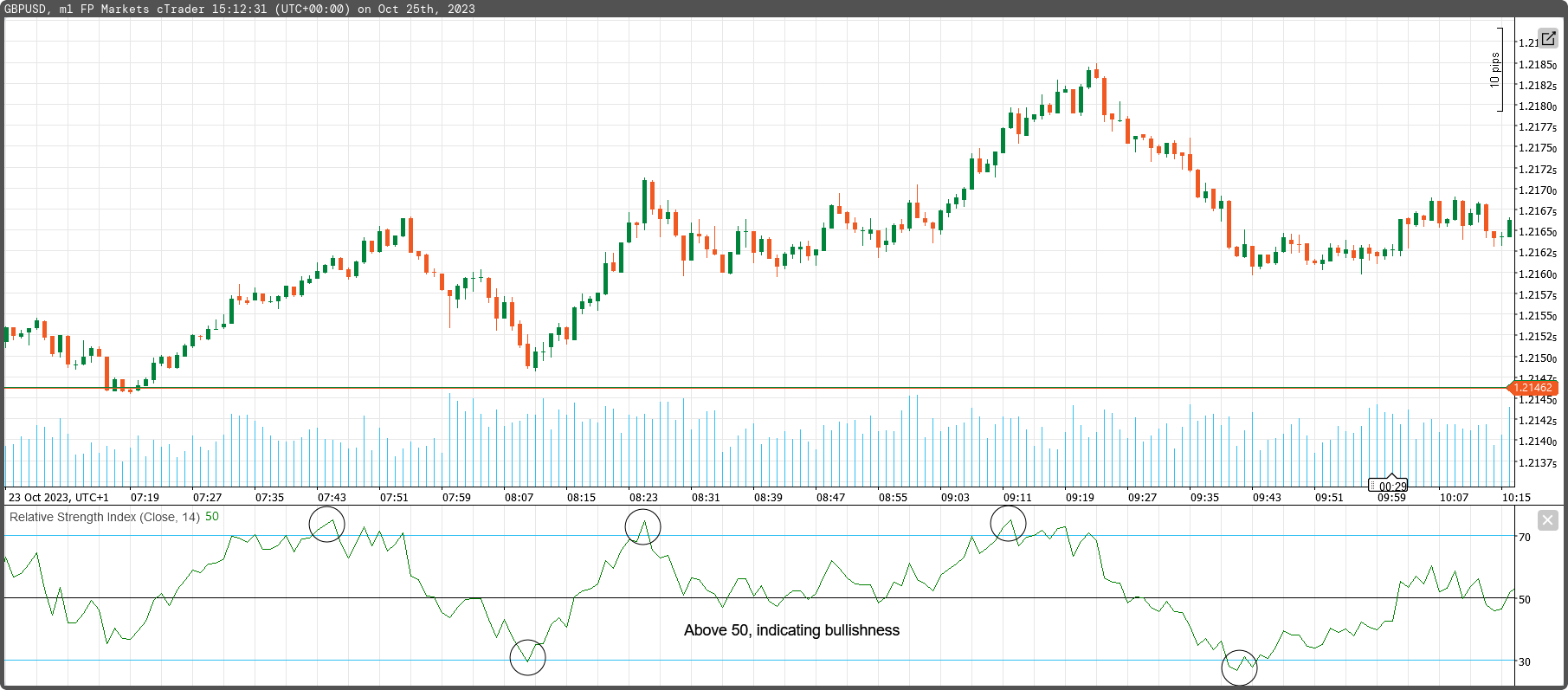Click the green RSI value 50 beside title
The image size is (1568, 690).
pyautogui.click(x=212, y=517)
